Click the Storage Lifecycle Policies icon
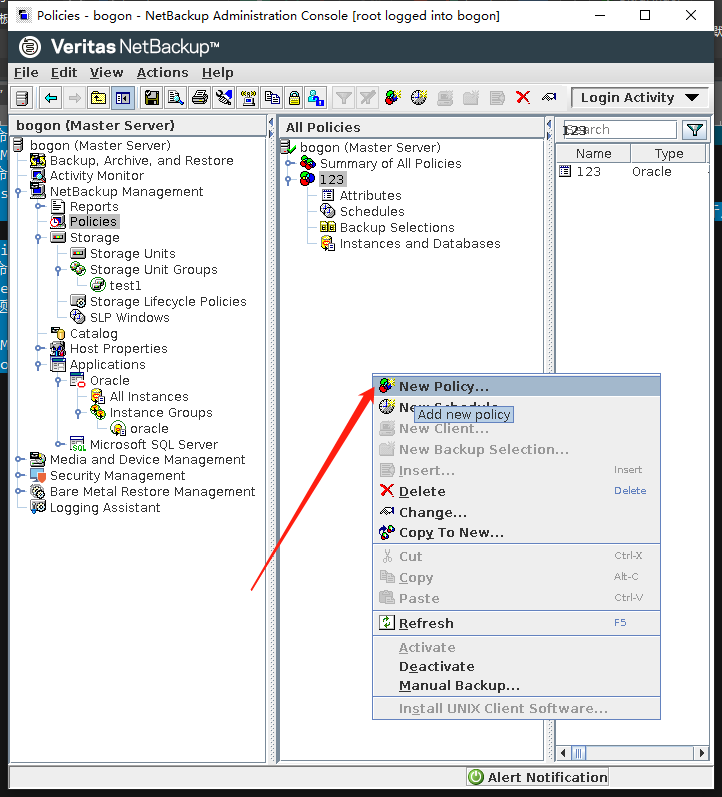This screenshot has width=722, height=797. 78,301
